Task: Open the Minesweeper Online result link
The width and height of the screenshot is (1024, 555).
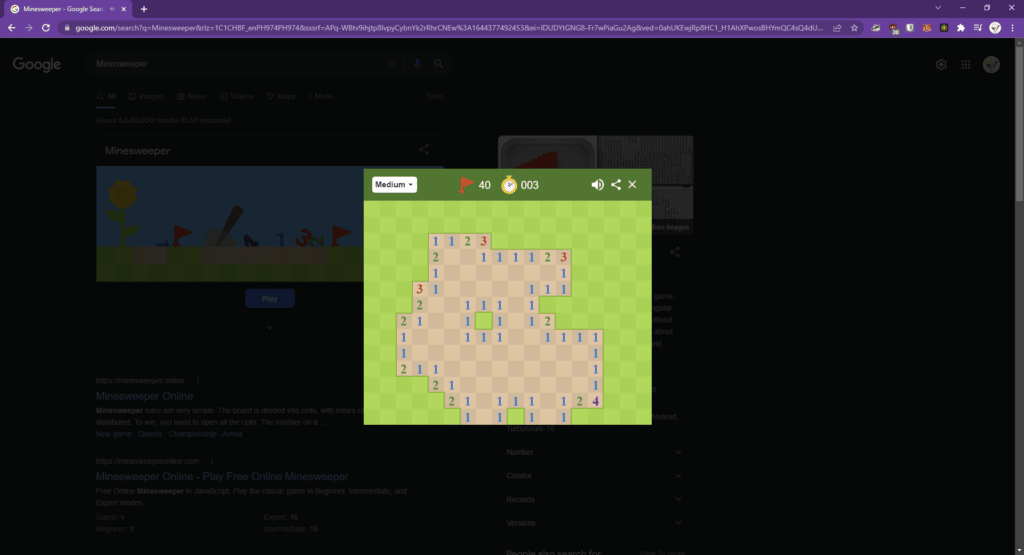Action: pyautogui.click(x=144, y=396)
